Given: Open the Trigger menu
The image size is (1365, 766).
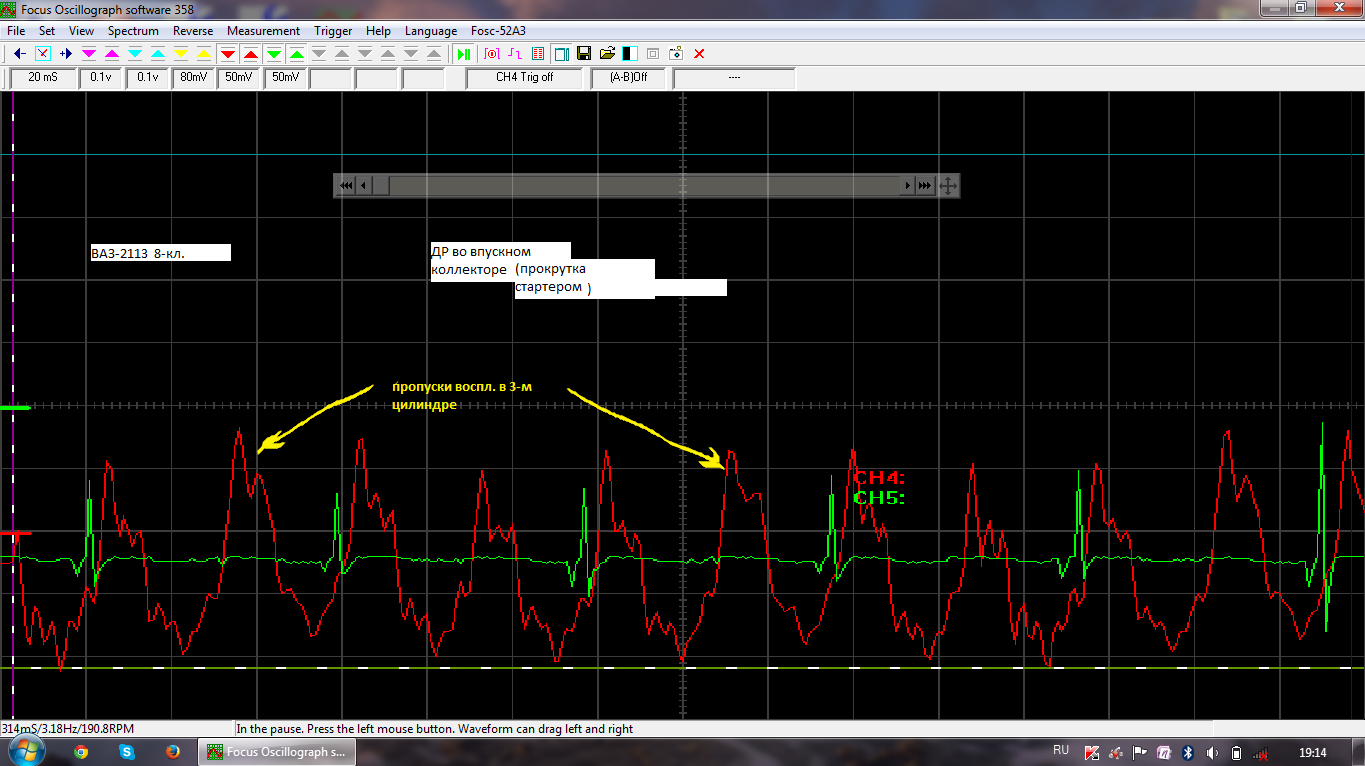Looking at the screenshot, I should click(x=333, y=31).
